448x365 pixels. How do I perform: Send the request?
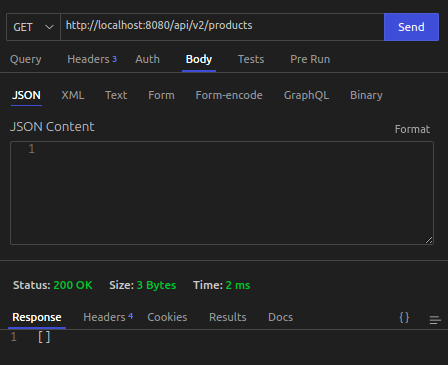click(411, 27)
